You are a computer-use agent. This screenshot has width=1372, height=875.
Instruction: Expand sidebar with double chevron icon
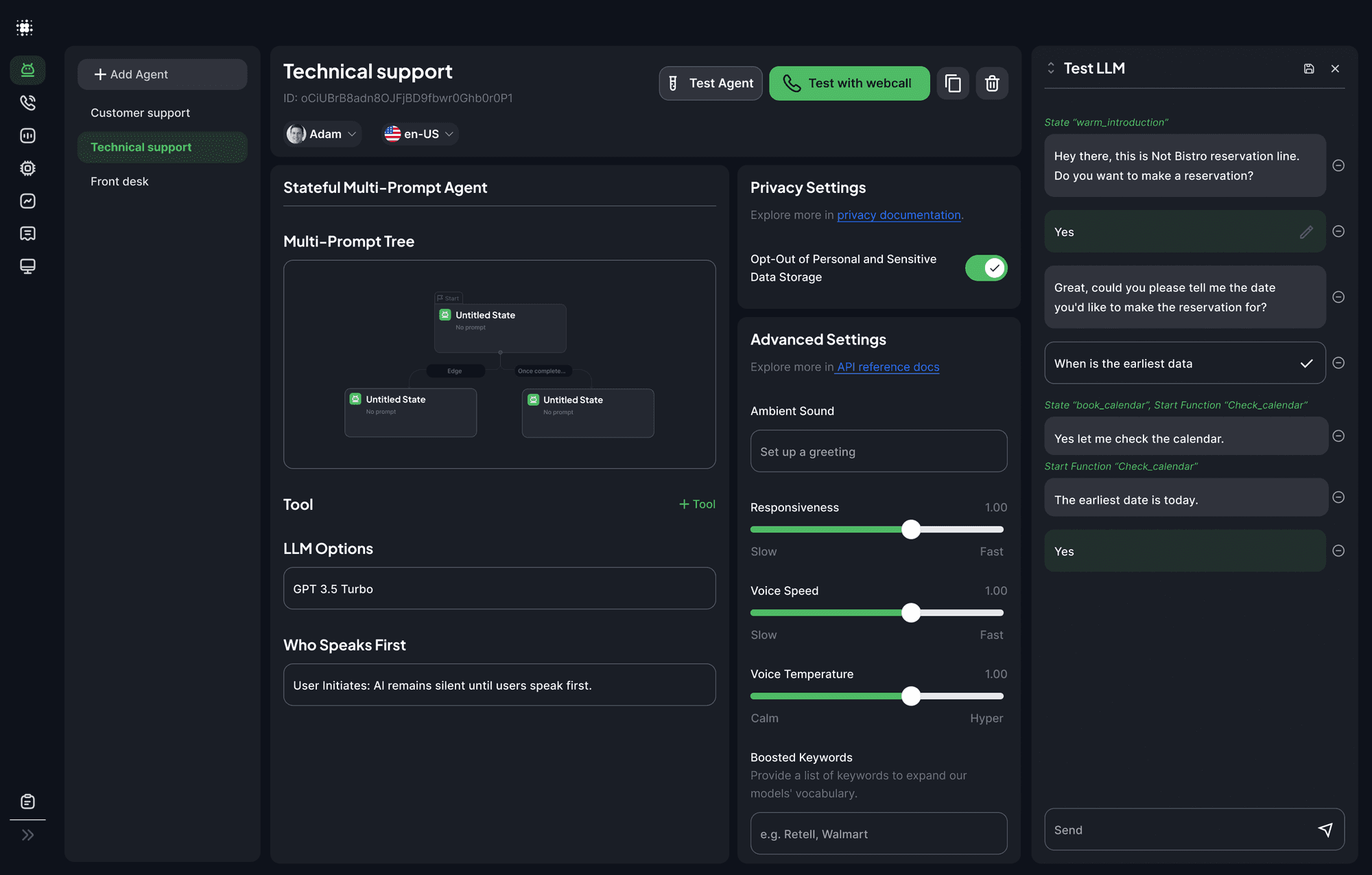(27, 835)
